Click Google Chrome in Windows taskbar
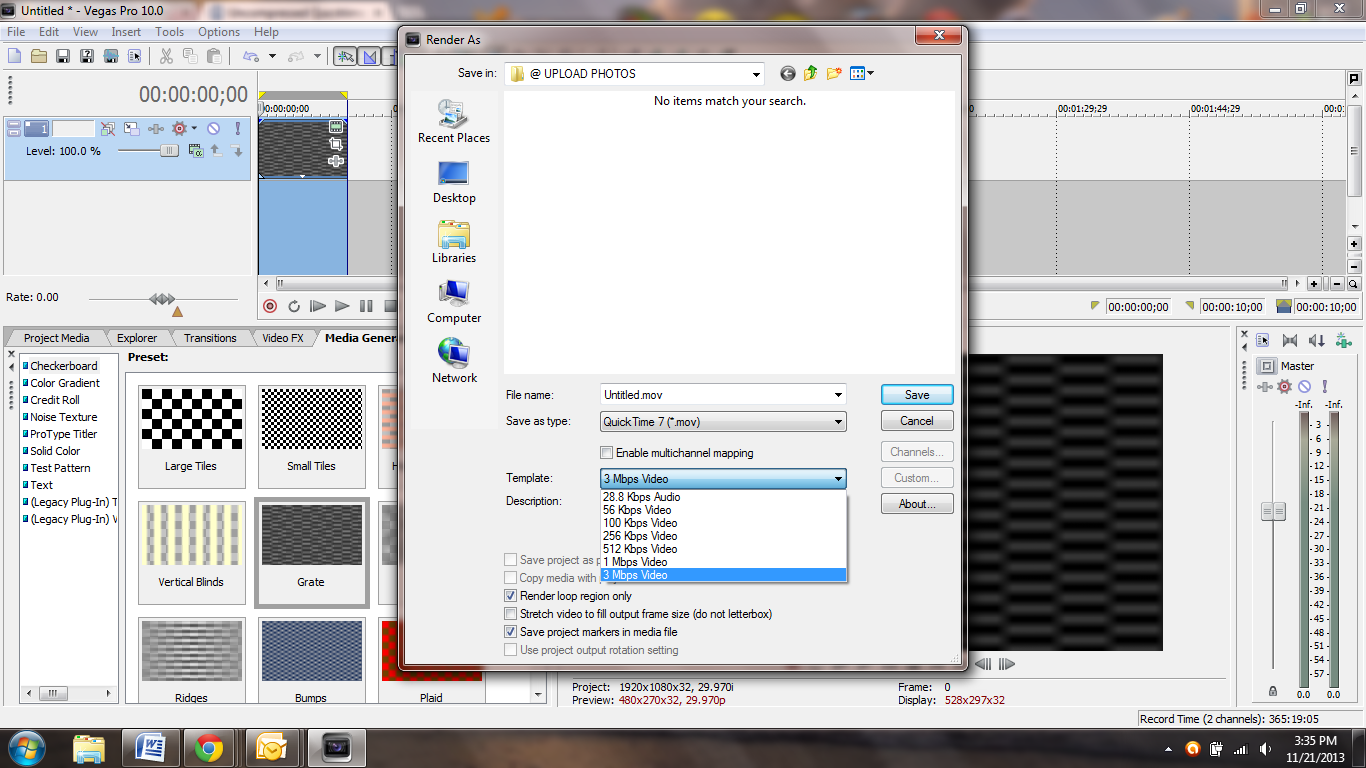 click(209, 747)
